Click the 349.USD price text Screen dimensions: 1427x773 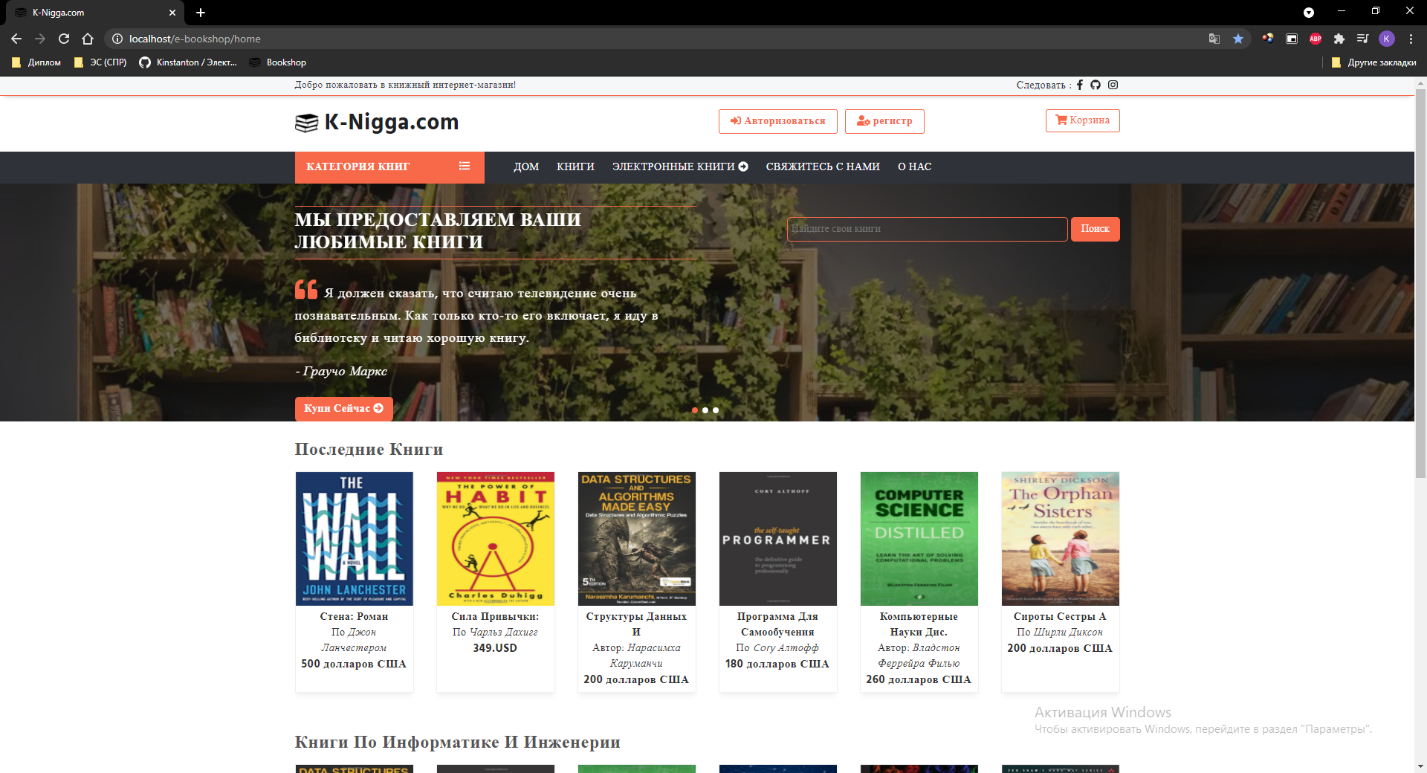[495, 648]
